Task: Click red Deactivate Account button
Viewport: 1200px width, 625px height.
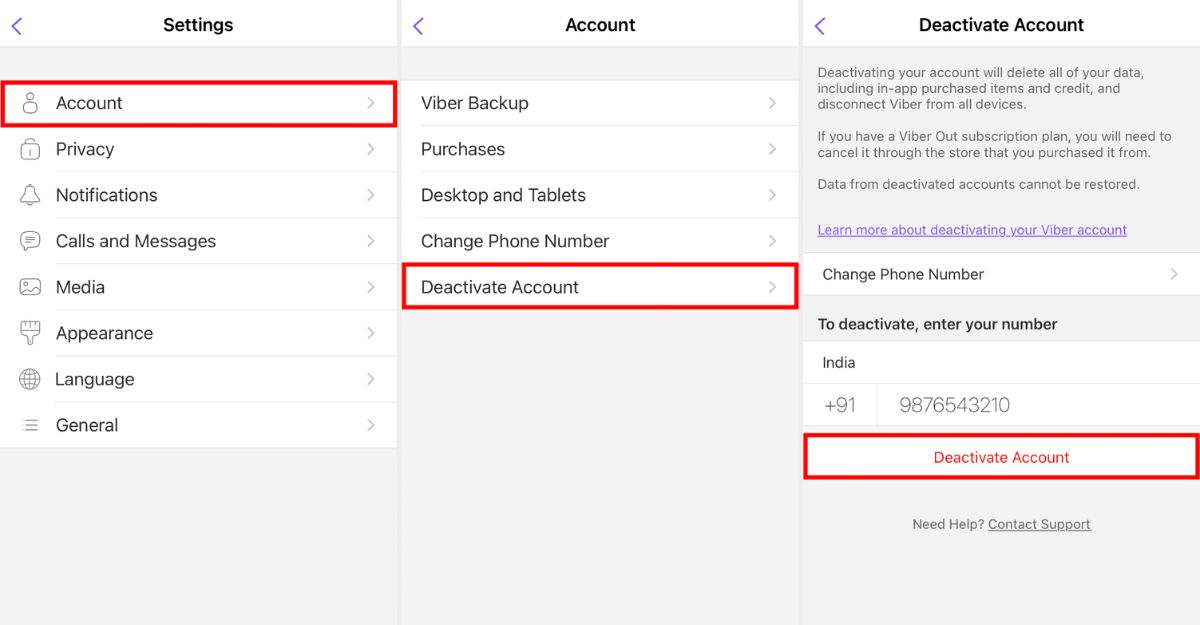Action: coord(1001,457)
